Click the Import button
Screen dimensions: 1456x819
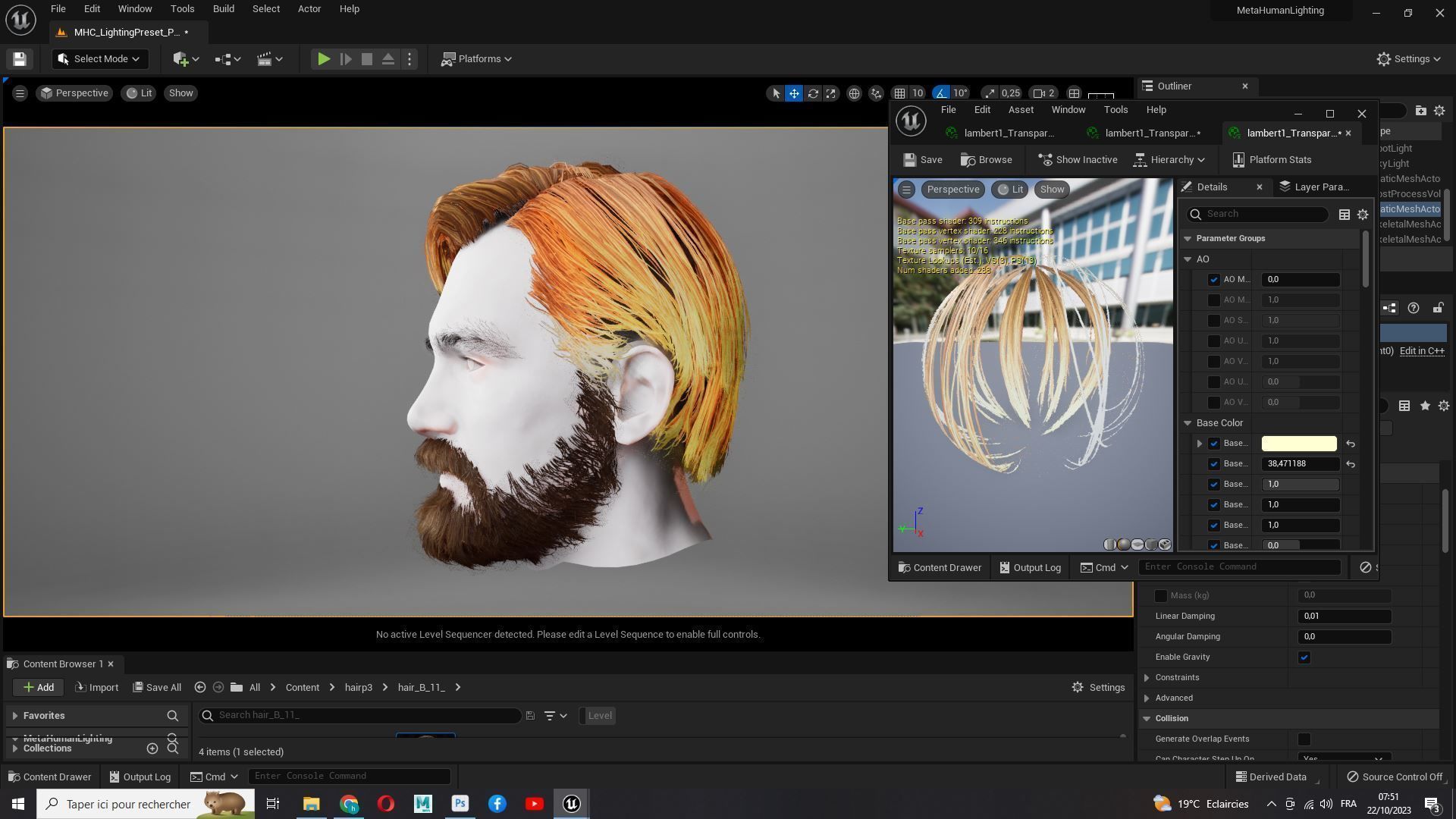[x=96, y=688]
